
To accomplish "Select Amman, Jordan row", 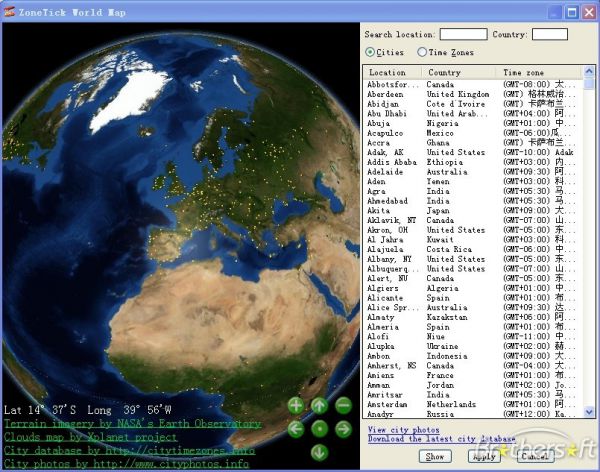I will (x=473, y=385).
